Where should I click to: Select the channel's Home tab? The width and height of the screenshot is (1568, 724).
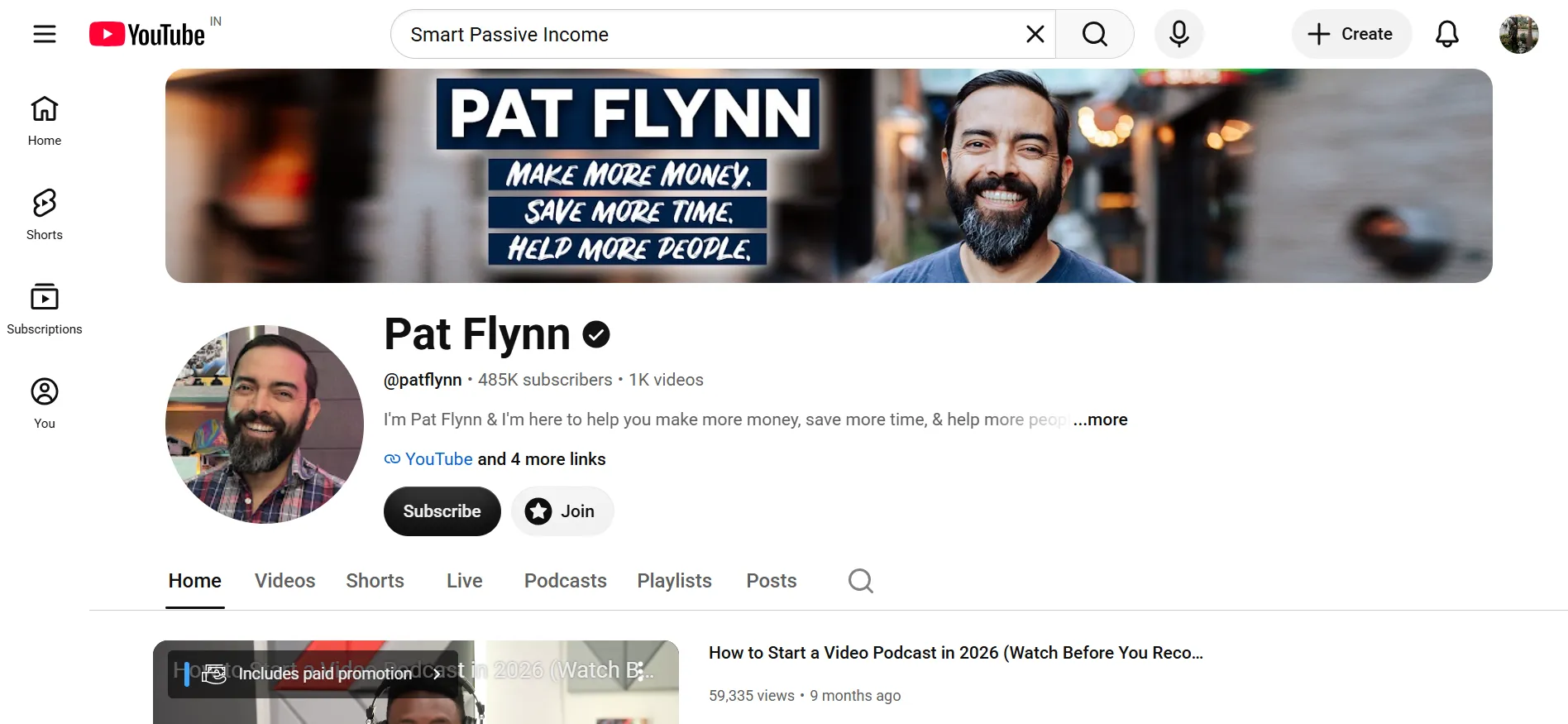click(x=195, y=581)
